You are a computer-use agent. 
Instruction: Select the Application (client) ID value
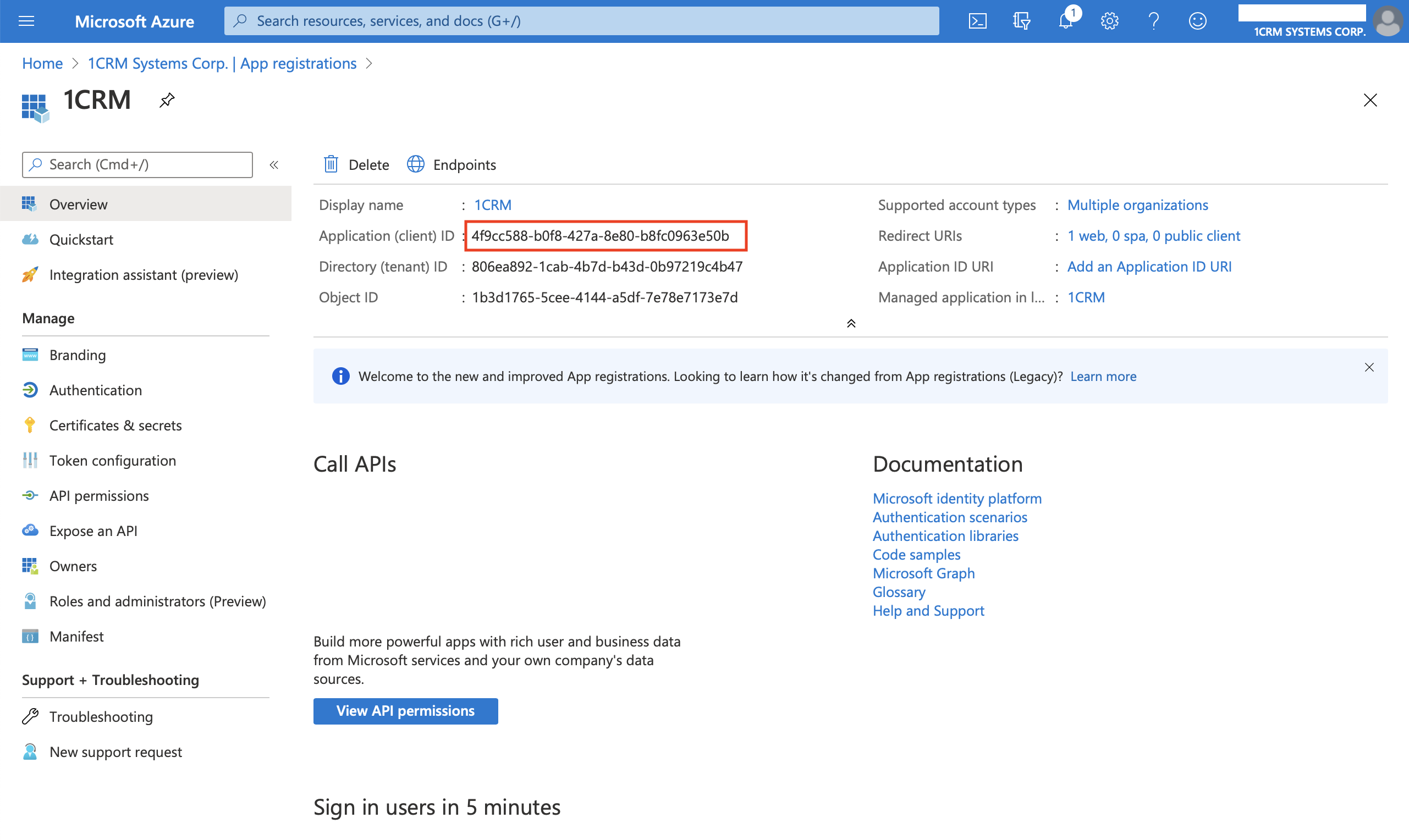click(600, 235)
